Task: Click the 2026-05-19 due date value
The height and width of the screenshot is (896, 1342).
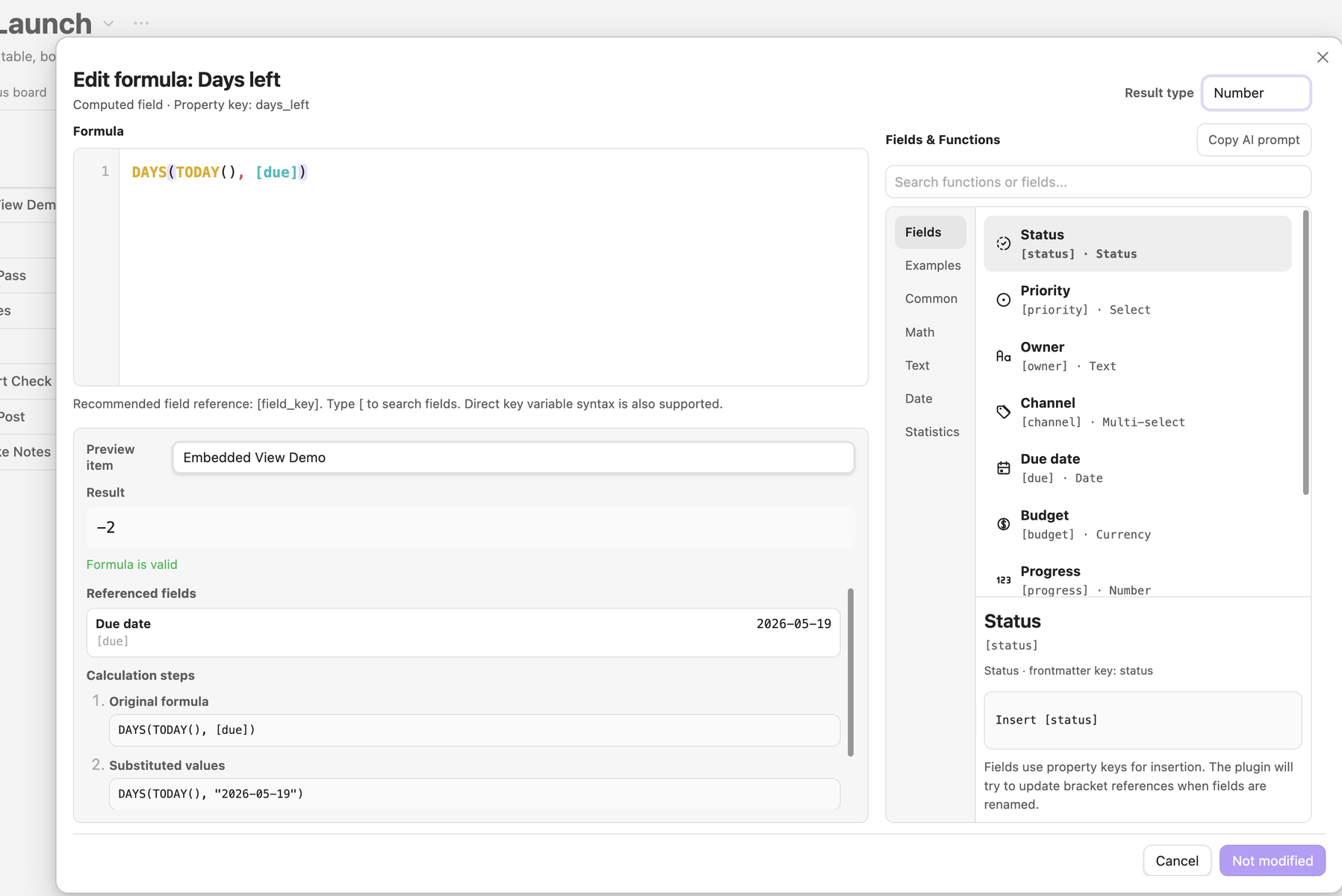Action: coord(793,623)
